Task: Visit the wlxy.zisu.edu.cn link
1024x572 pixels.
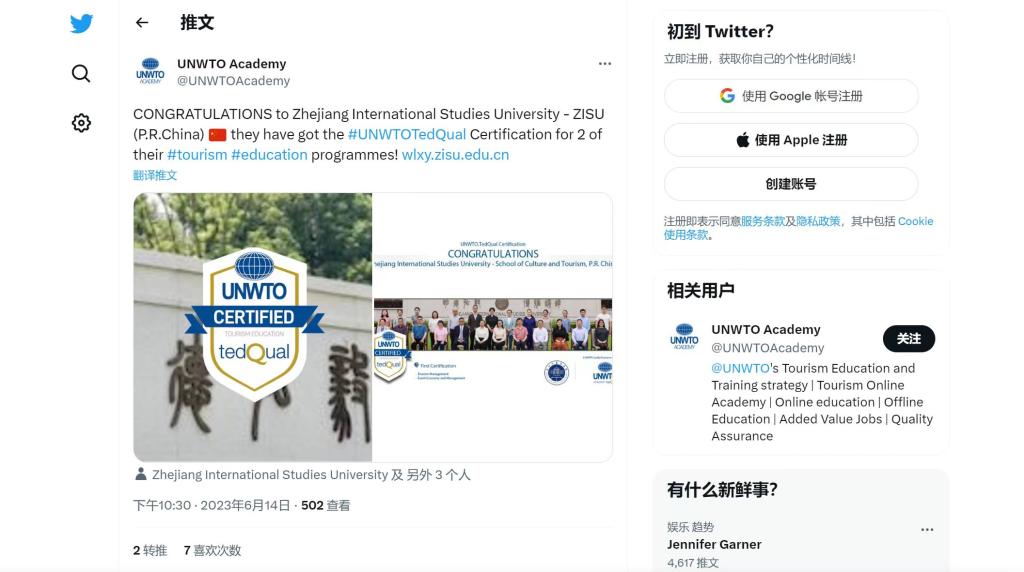Action: 455,155
